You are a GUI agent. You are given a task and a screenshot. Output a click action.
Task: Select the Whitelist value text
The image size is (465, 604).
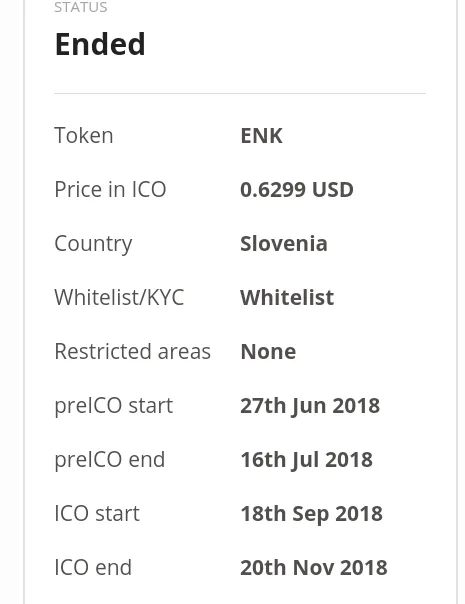287,298
